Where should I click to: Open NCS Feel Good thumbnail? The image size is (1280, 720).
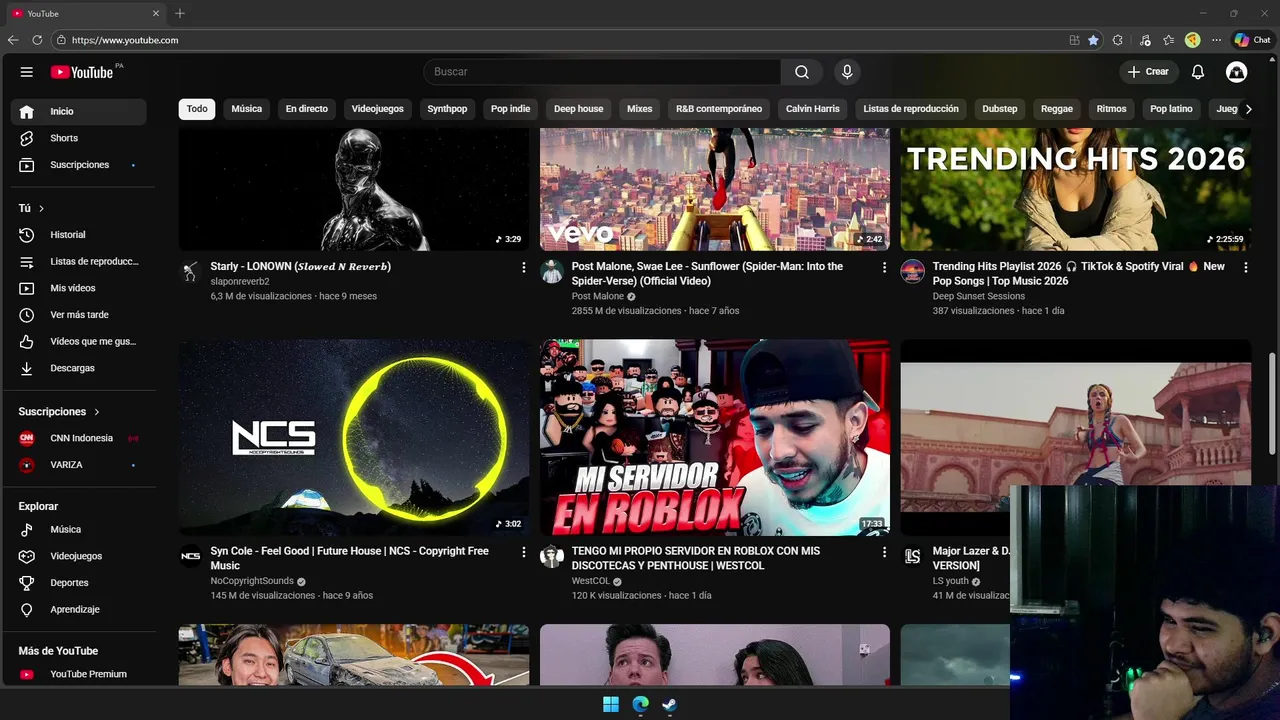pos(354,438)
